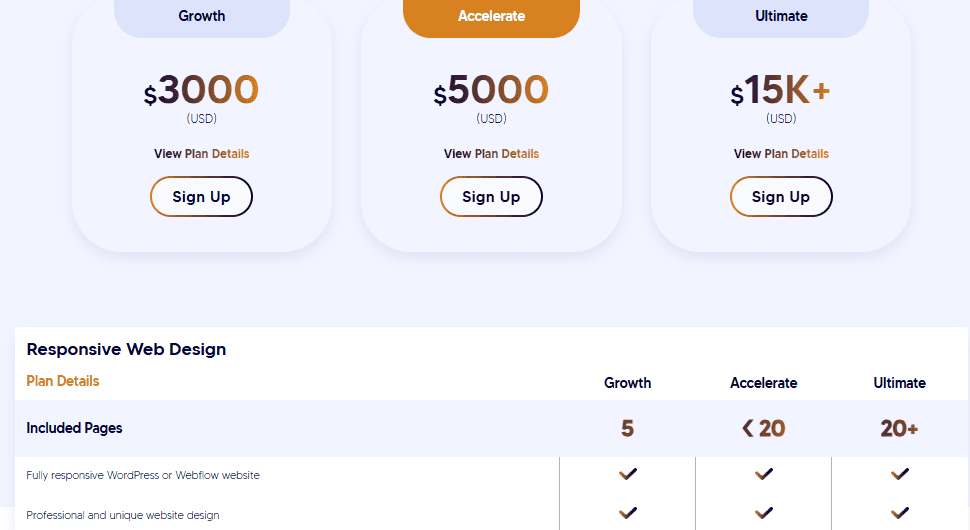Click checkmark for WordPress row under Ultimate
Image resolution: width=970 pixels, height=530 pixels.
[x=900, y=474]
